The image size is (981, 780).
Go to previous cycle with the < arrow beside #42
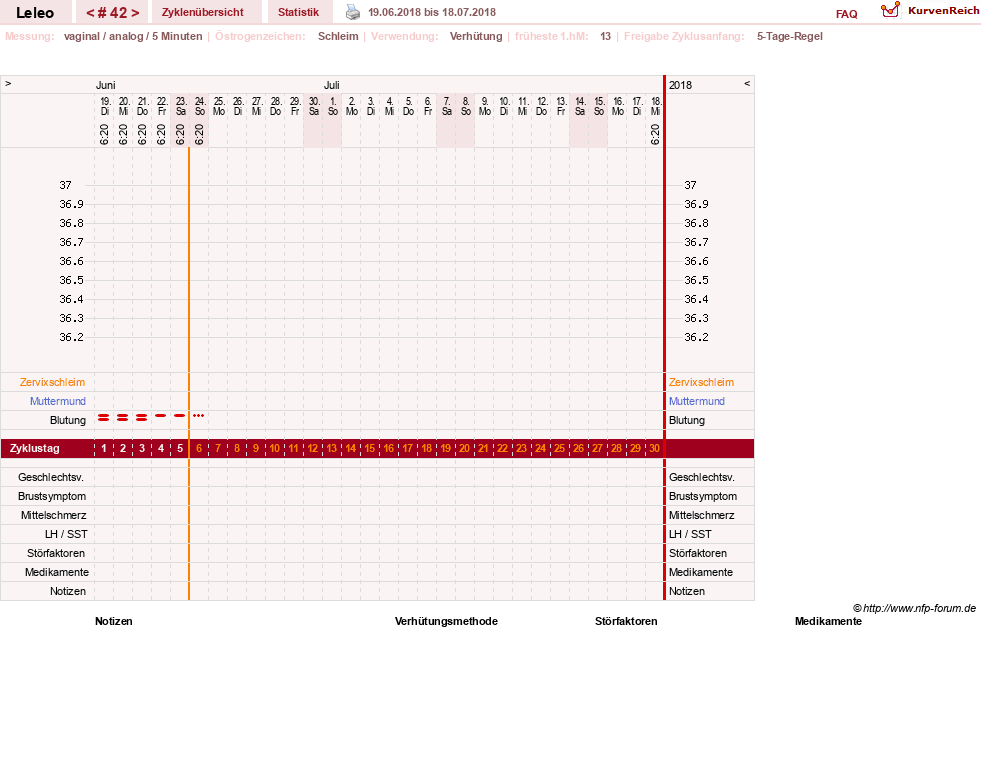click(90, 13)
